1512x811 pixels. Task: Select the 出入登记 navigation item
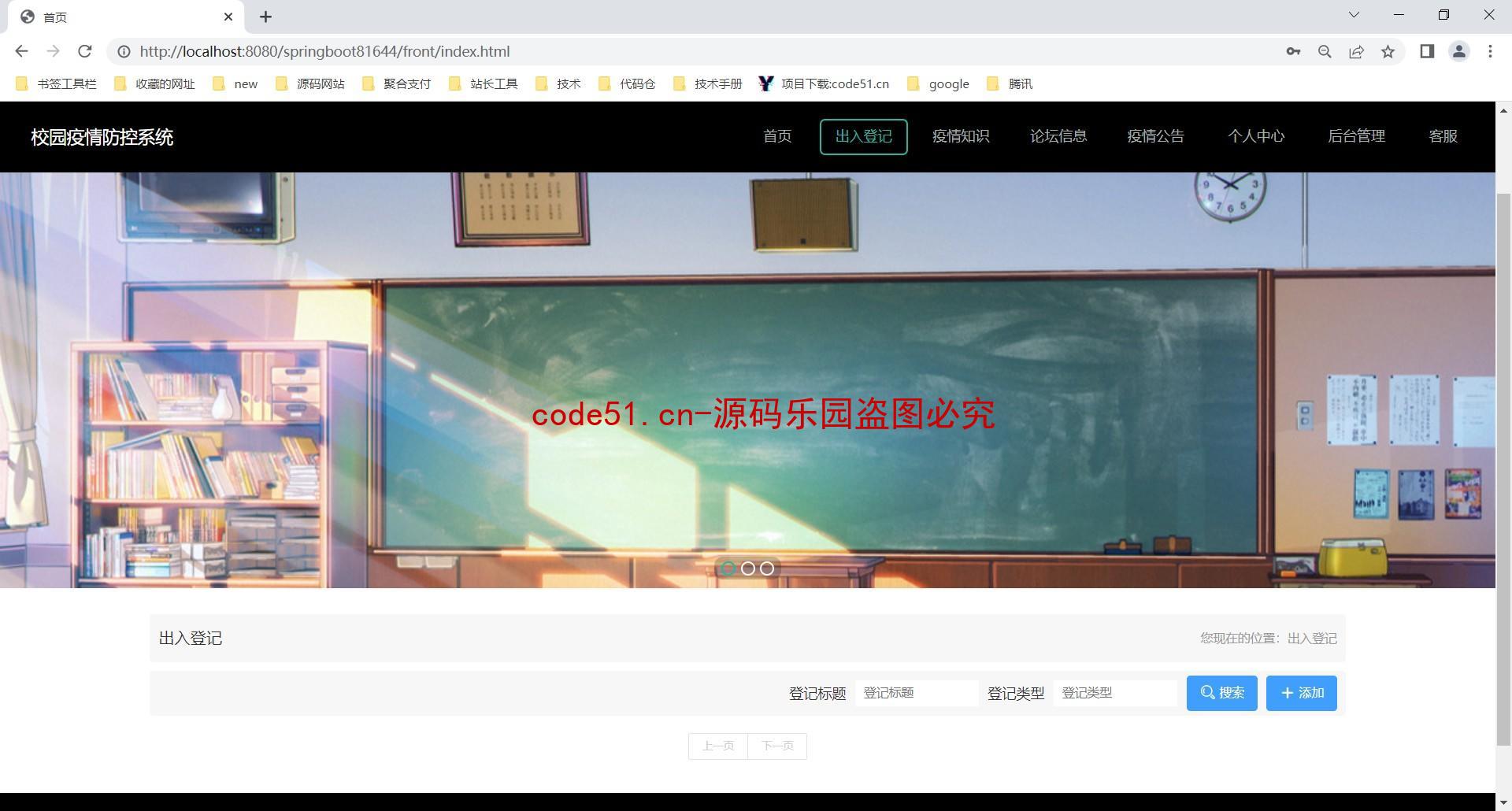(x=864, y=137)
